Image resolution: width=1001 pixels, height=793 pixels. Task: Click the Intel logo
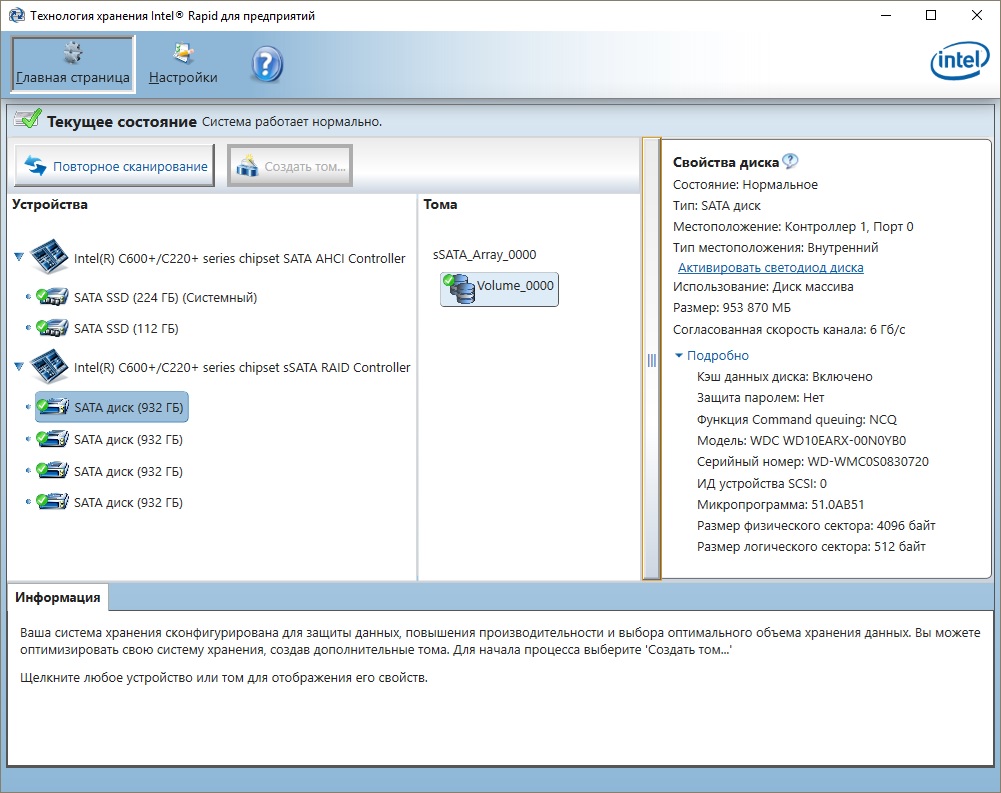point(959,64)
